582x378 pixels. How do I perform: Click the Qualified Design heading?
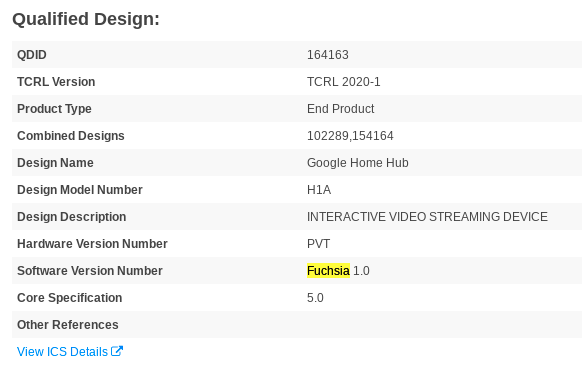pyautogui.click(x=86, y=19)
